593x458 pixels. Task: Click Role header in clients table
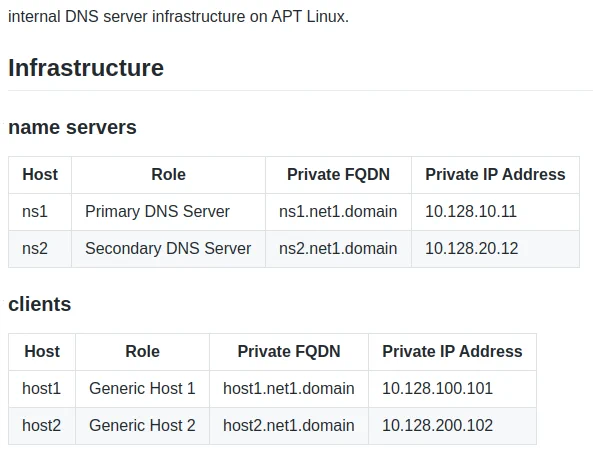click(142, 352)
